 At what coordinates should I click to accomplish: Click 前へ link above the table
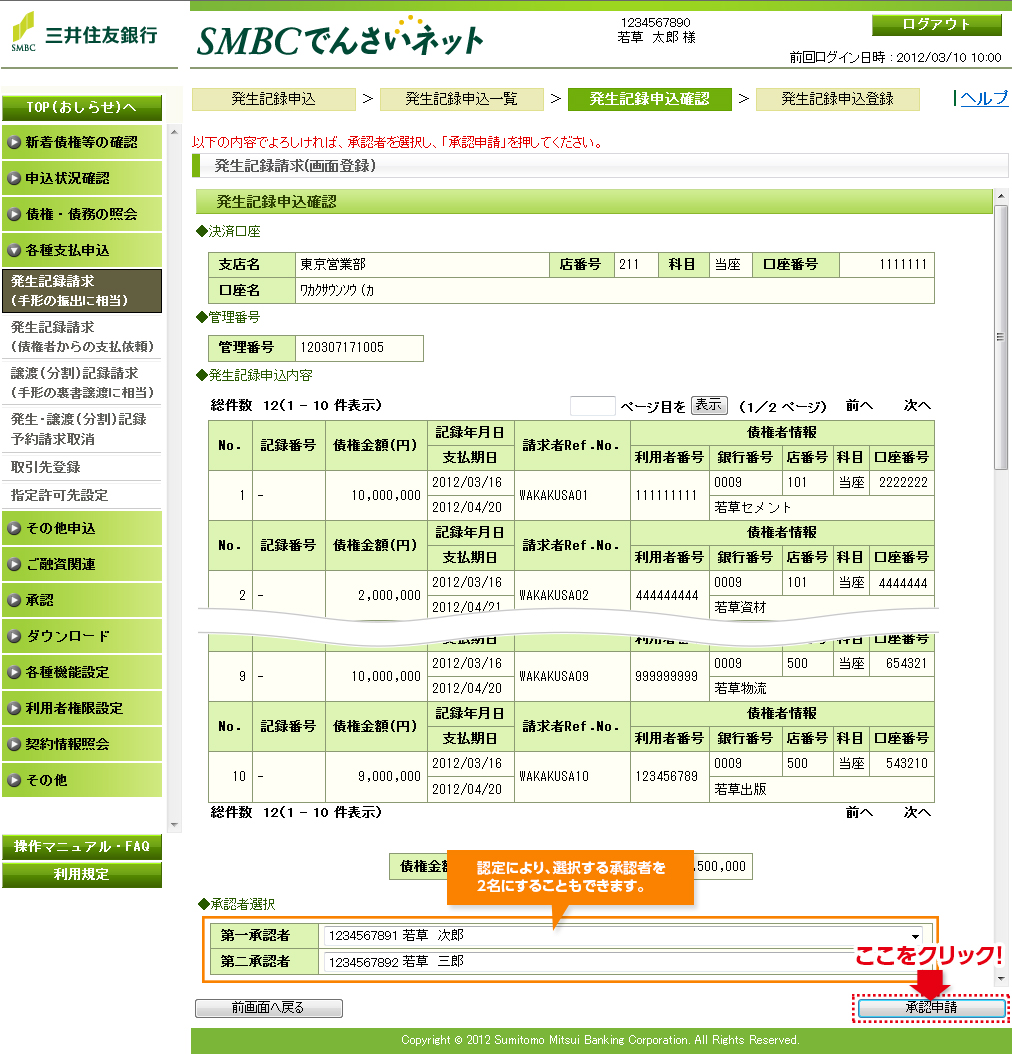click(x=859, y=405)
